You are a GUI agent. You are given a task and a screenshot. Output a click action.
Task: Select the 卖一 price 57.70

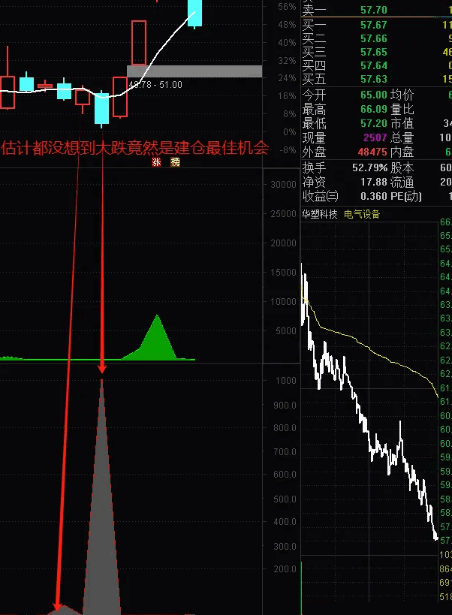[374, 10]
